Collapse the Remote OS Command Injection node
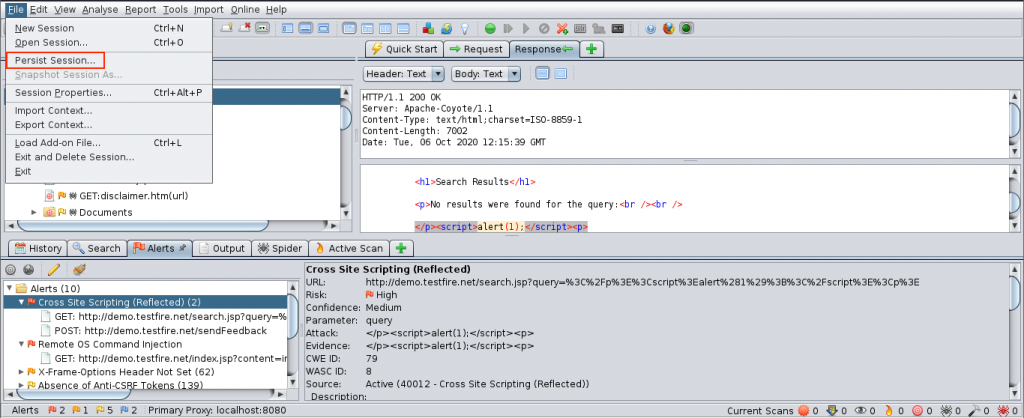Viewport: 1024px width, 418px height. click(x=21, y=344)
